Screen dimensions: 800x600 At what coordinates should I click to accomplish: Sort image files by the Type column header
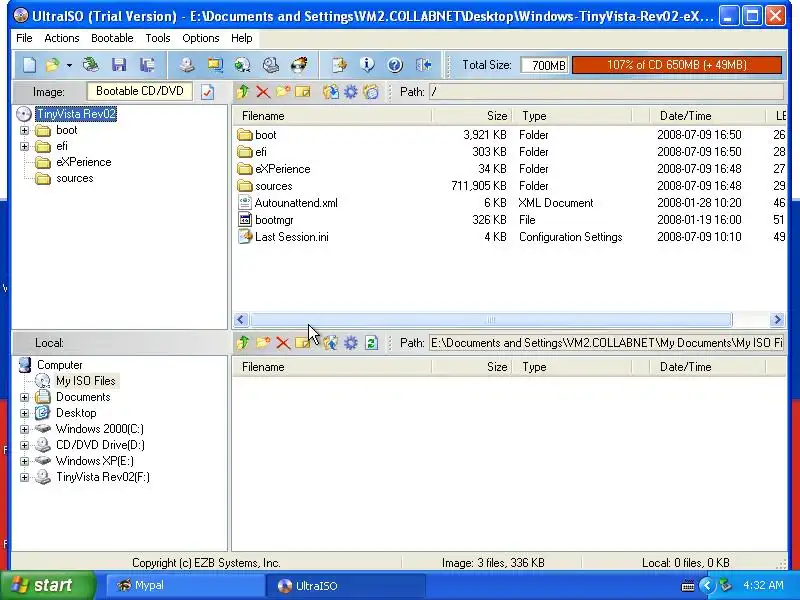pyautogui.click(x=572, y=116)
